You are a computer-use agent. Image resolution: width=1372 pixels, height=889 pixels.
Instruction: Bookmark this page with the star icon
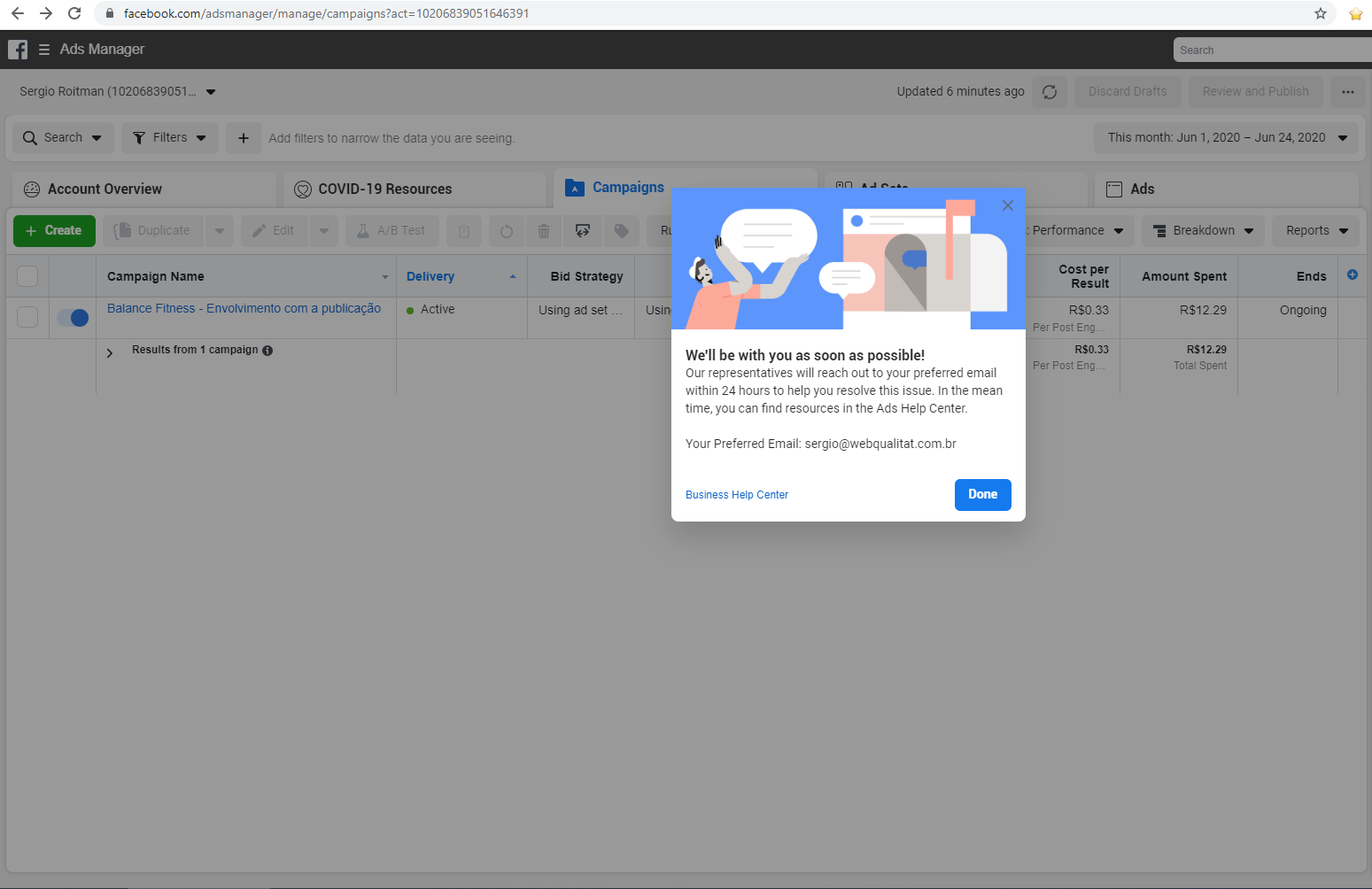1321,13
